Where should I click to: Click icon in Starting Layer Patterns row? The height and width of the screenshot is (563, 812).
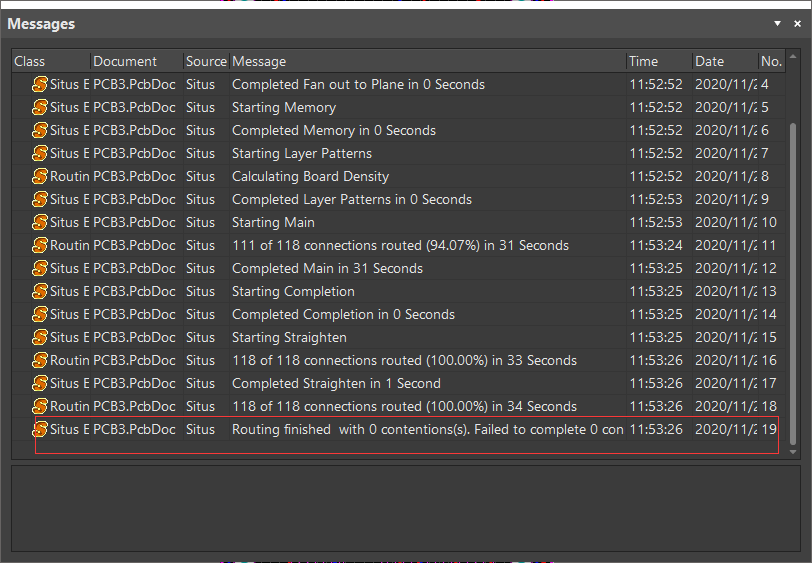[x=40, y=153]
